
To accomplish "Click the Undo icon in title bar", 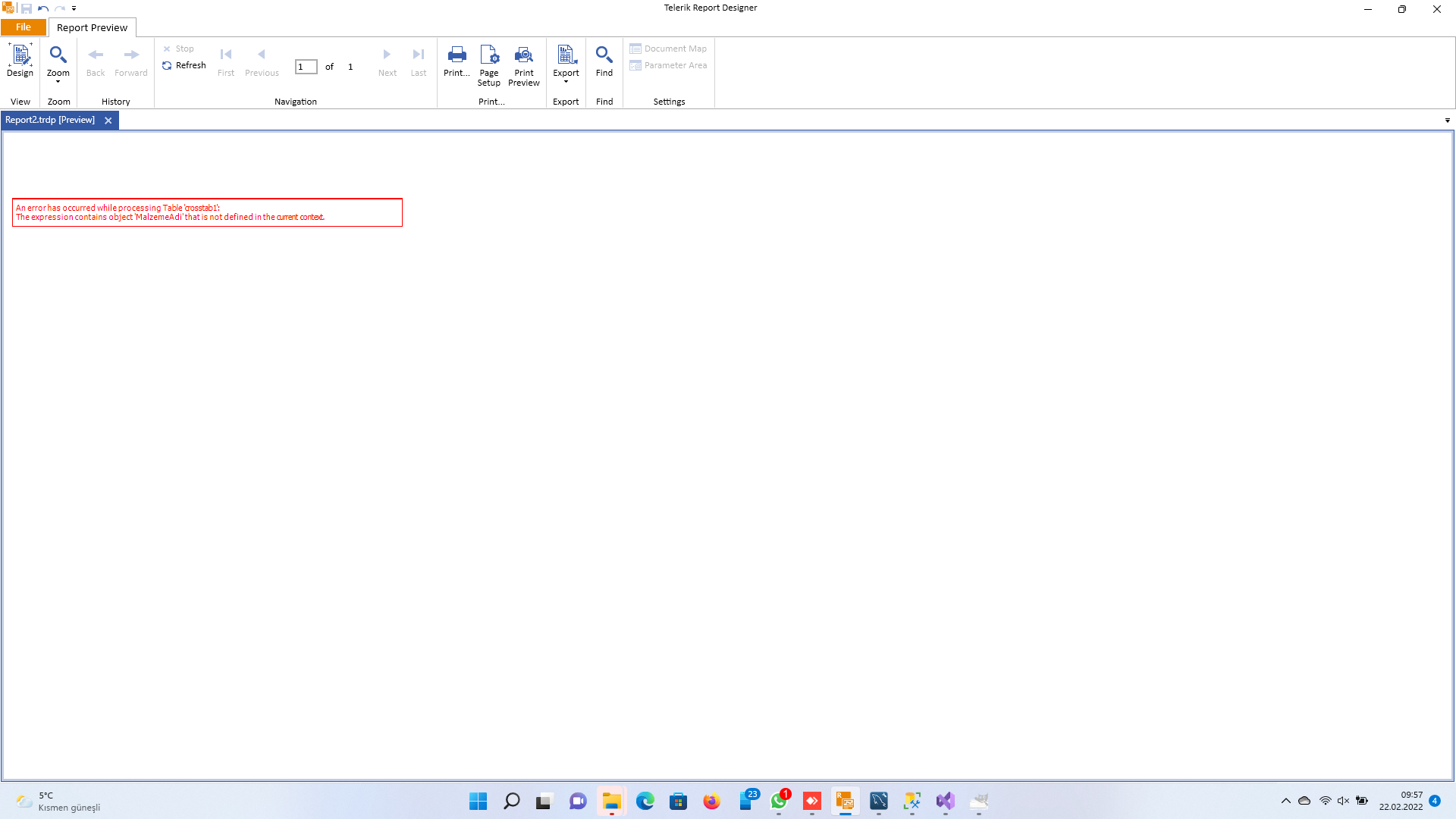I will point(43,8).
